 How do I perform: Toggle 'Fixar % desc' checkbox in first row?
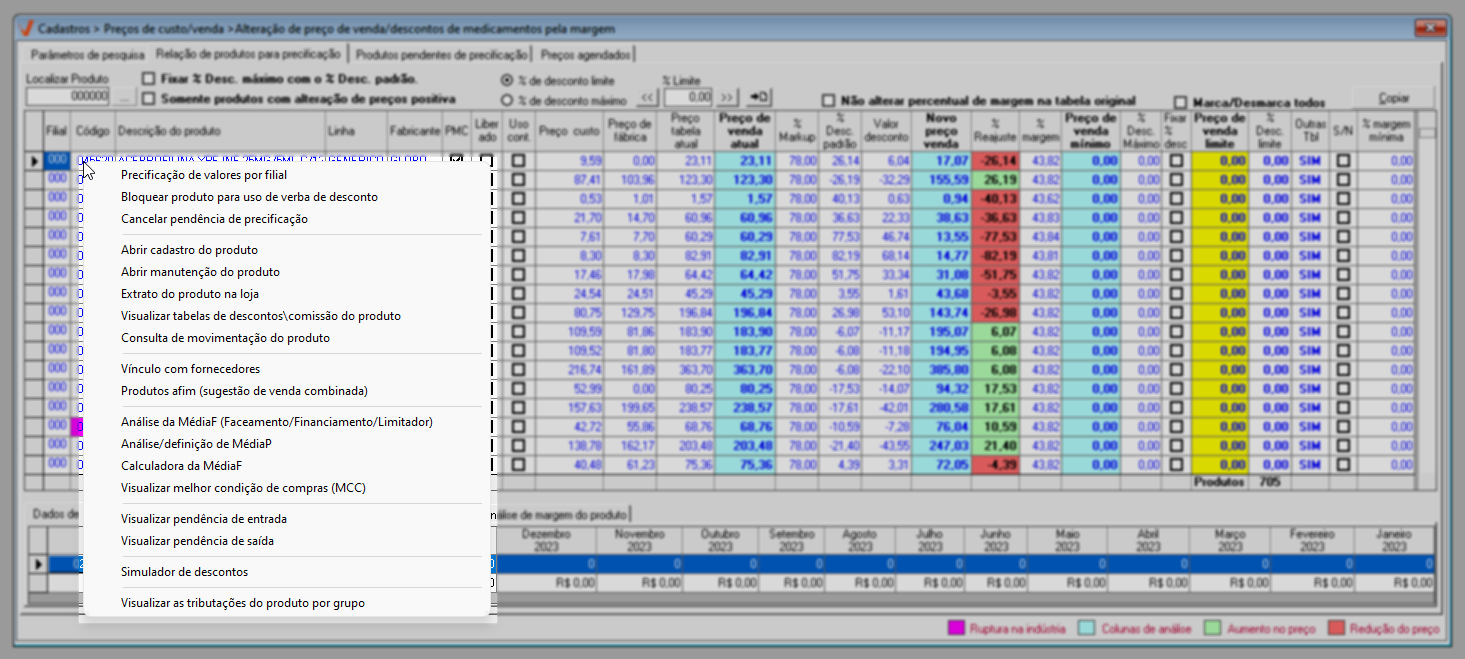1176,160
